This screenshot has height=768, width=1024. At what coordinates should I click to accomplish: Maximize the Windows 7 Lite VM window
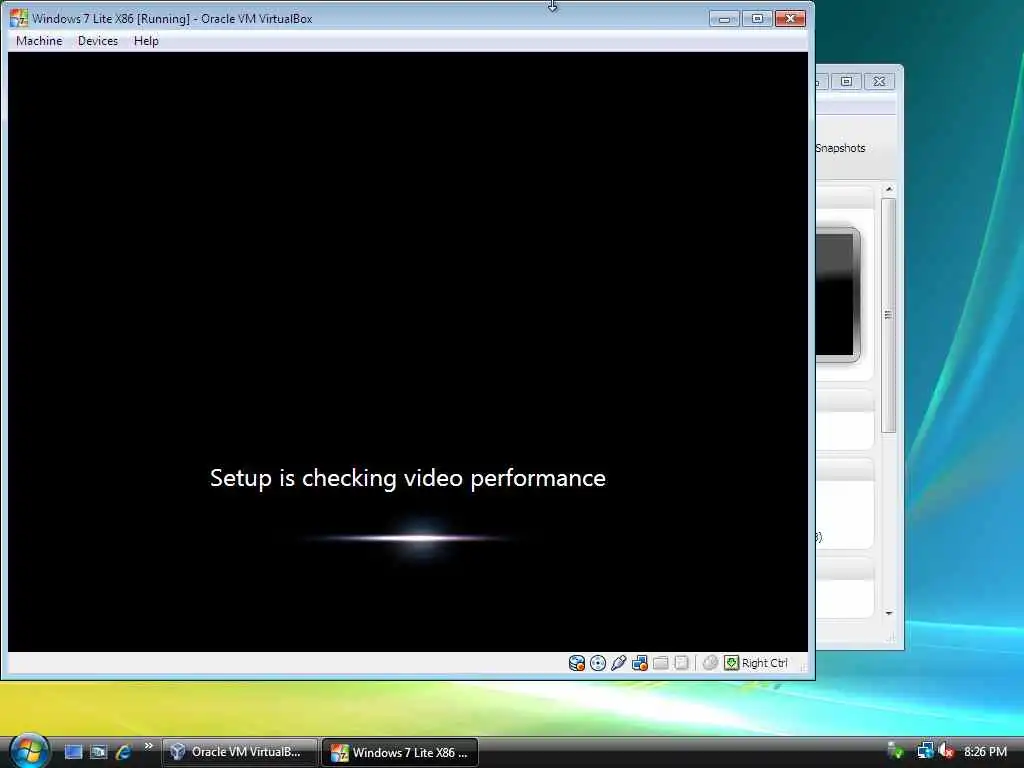point(757,18)
